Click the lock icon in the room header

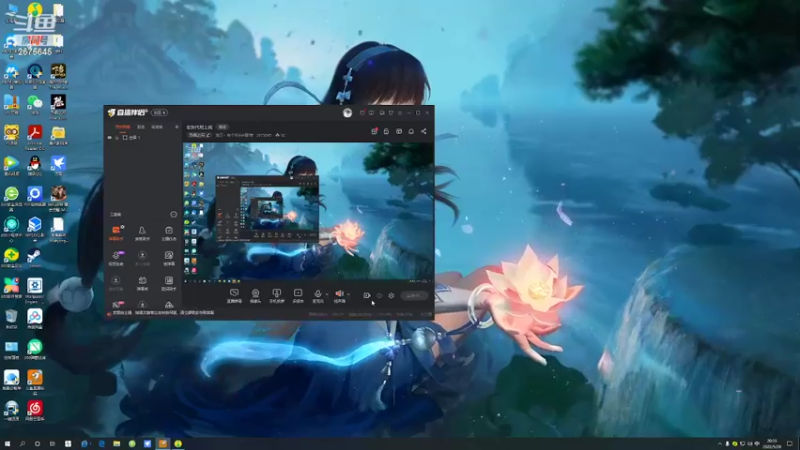[x=386, y=131]
